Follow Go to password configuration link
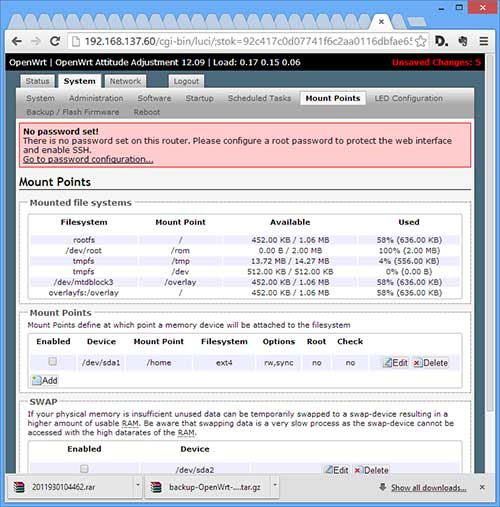 88,159
